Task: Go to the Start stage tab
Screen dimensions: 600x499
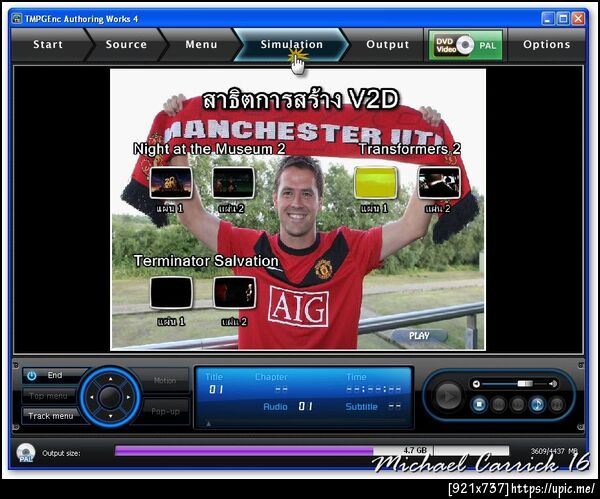Action: coord(48,44)
